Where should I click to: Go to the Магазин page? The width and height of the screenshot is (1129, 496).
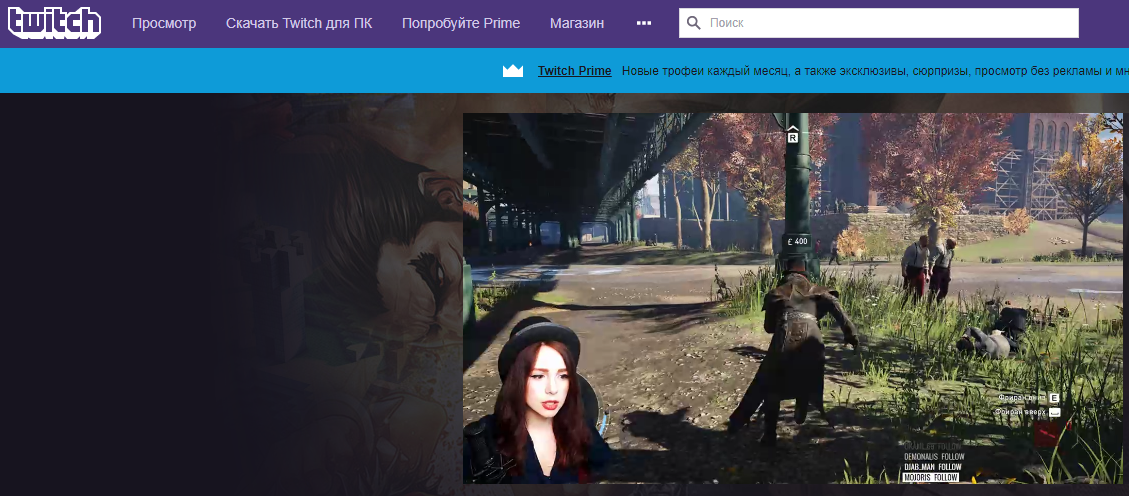coord(577,23)
